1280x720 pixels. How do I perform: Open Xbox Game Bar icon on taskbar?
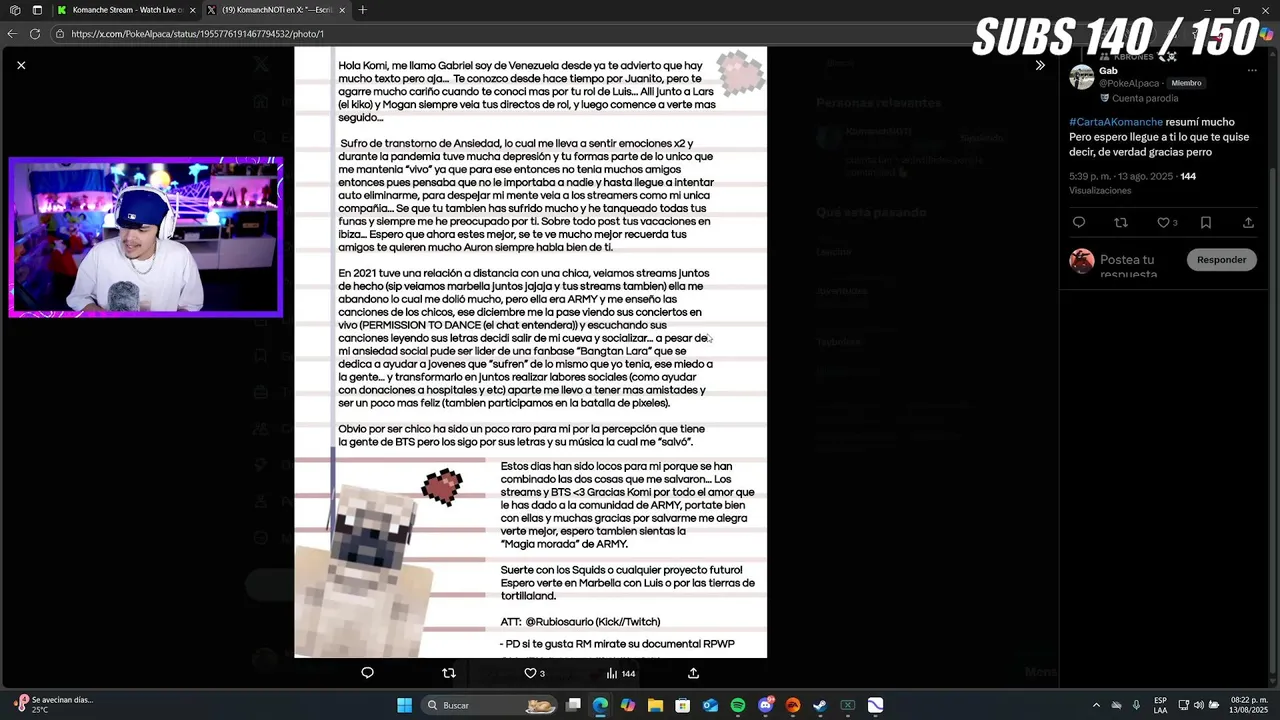click(848, 705)
